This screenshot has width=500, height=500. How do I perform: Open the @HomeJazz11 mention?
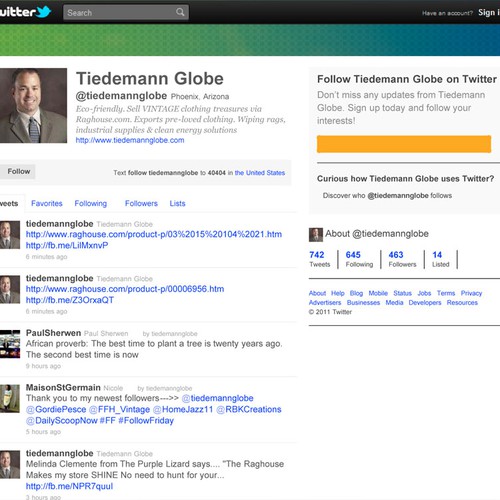[x=183, y=409]
